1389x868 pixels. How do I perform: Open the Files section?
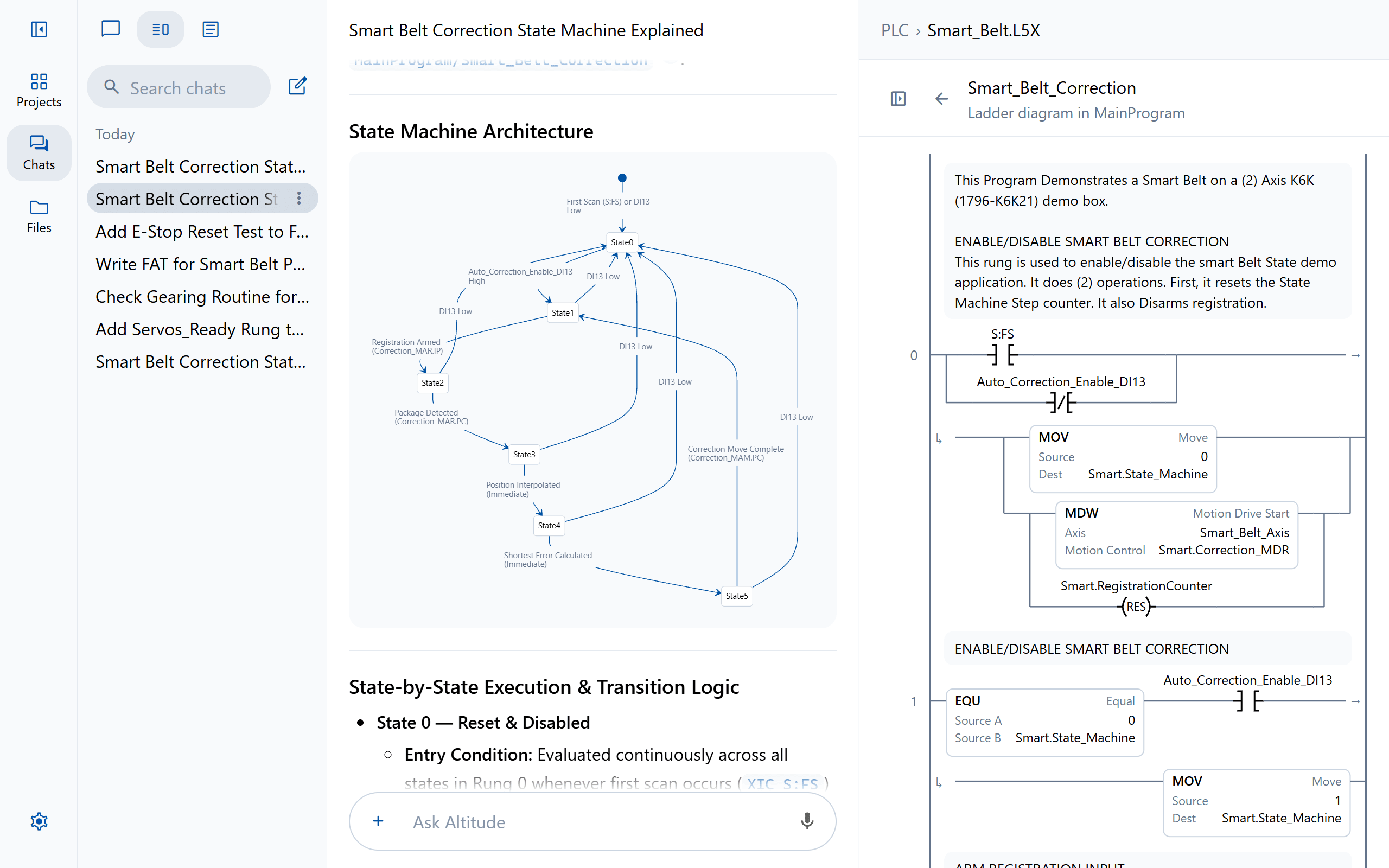coord(39,216)
